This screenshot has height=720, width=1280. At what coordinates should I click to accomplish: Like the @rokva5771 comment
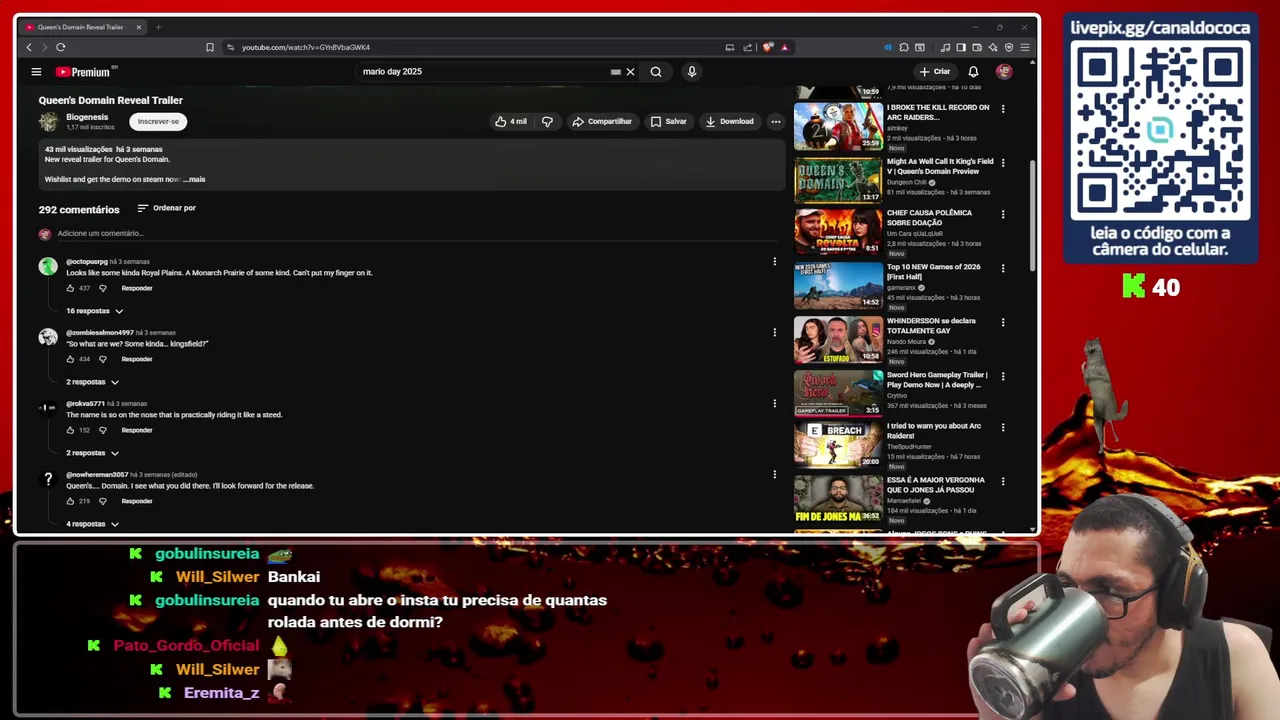pyautogui.click(x=71, y=430)
